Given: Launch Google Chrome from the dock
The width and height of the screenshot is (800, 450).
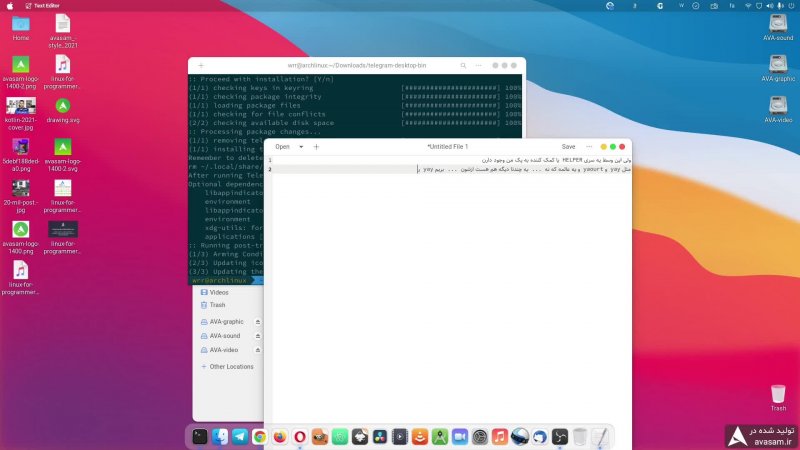Looking at the screenshot, I should point(260,437).
